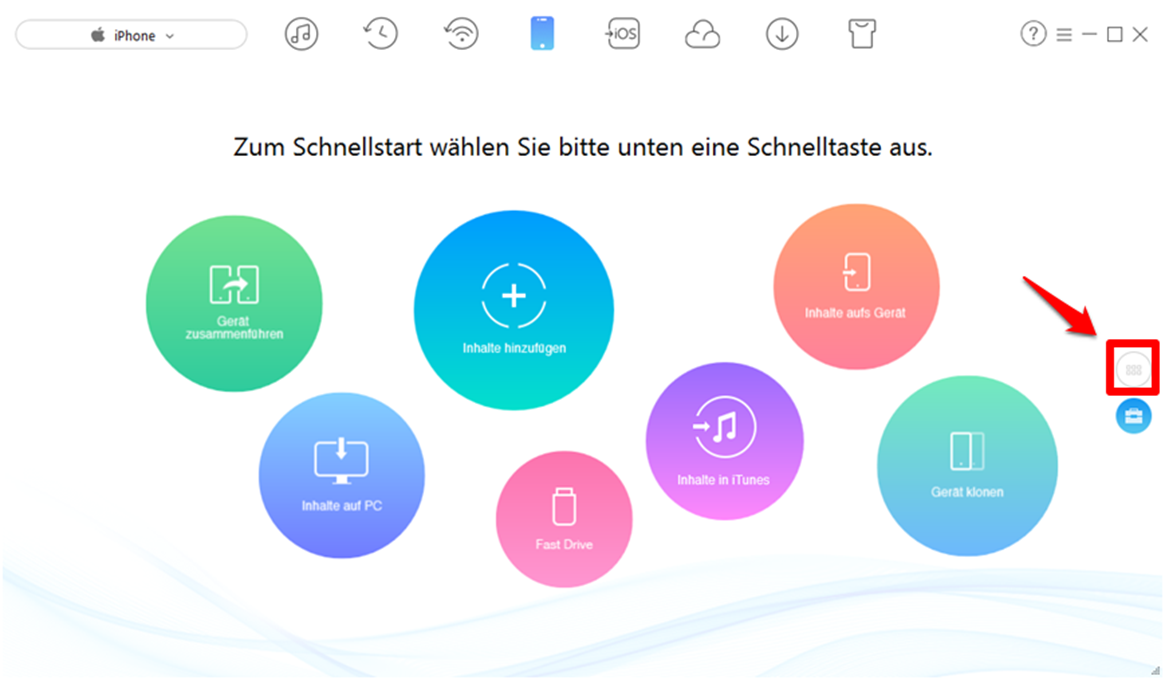Open the iCloud manager cloud icon
Image resolution: width=1164 pixels, height=679 pixels.
tap(702, 34)
